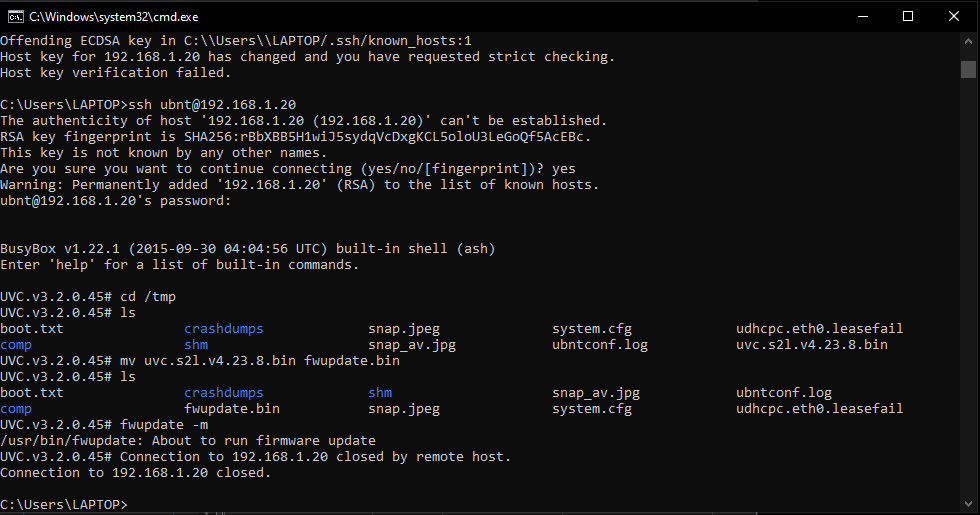Image resolution: width=980 pixels, height=515 pixels.
Task: Click the 'About to run firmware update' message
Action: 260,440
